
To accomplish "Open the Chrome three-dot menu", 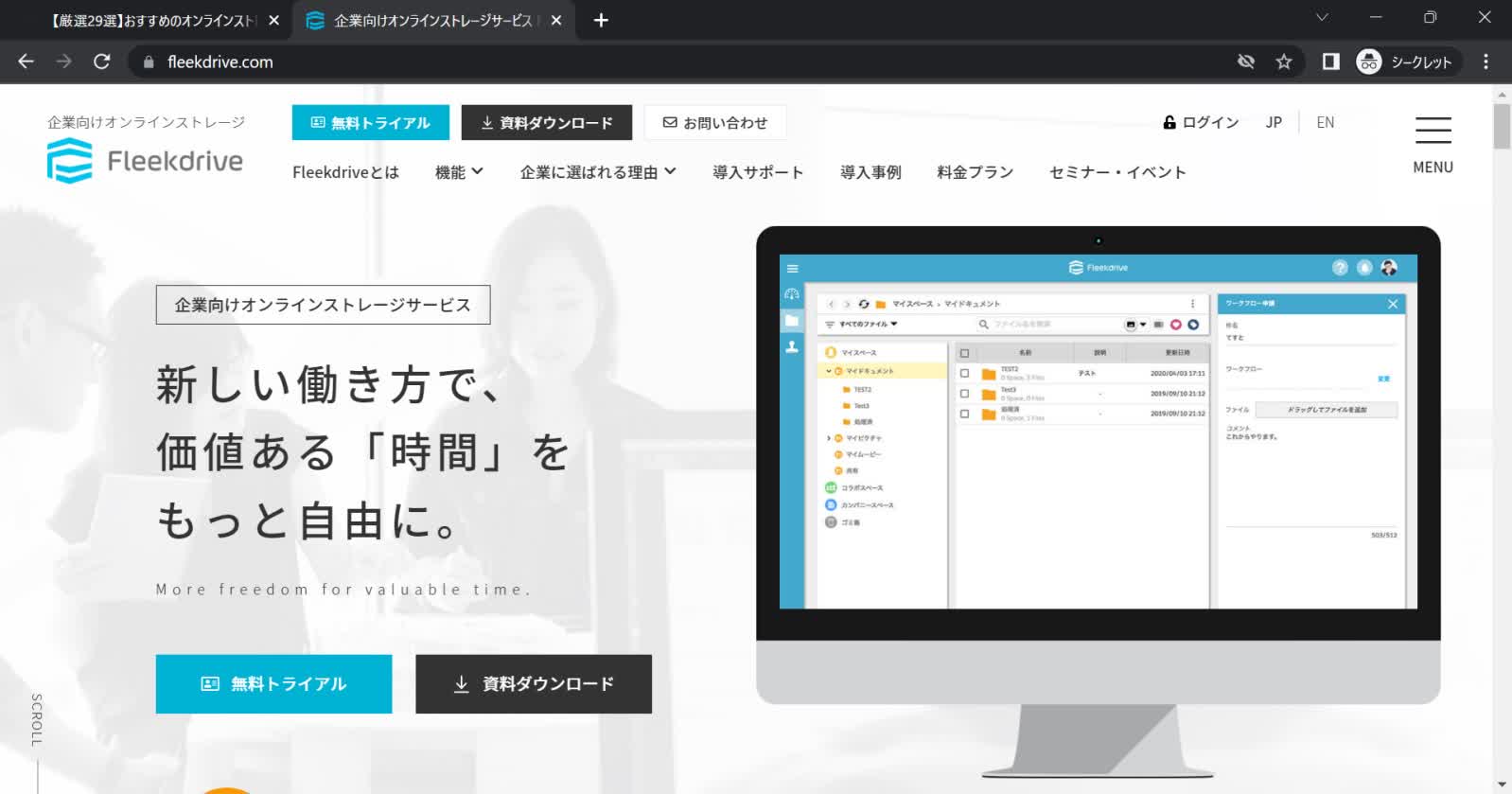I will [x=1486, y=62].
